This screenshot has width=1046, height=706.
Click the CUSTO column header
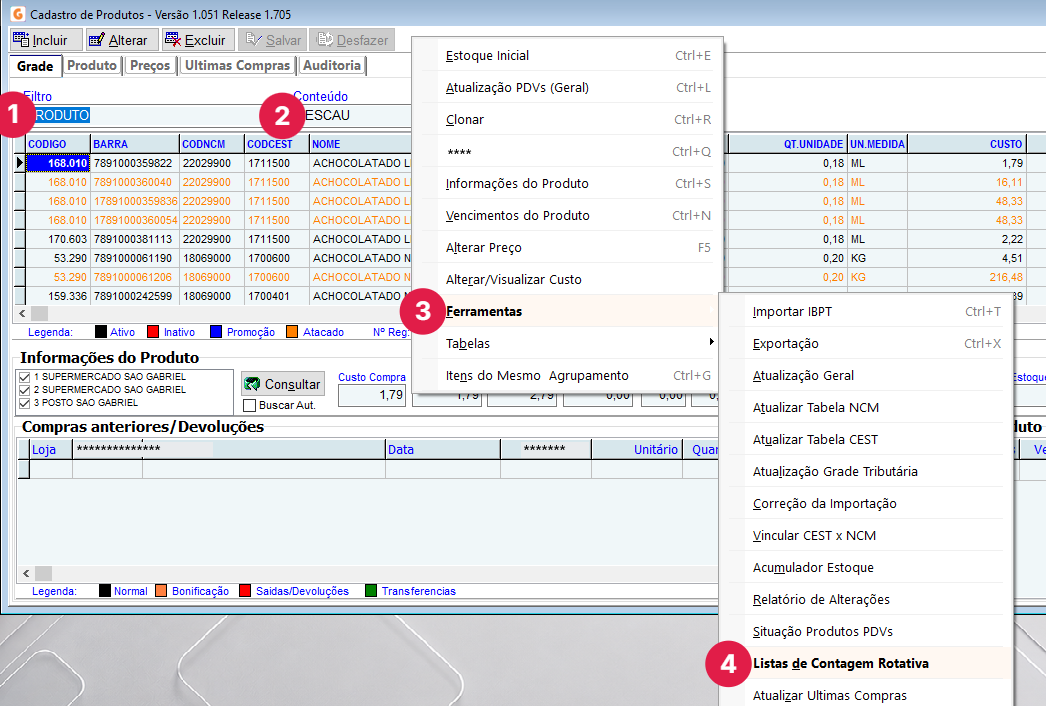[967, 144]
